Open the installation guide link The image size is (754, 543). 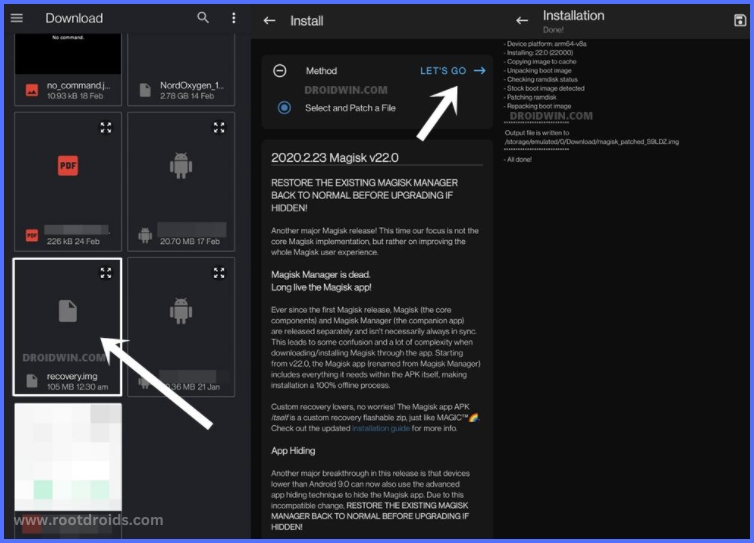tap(381, 428)
